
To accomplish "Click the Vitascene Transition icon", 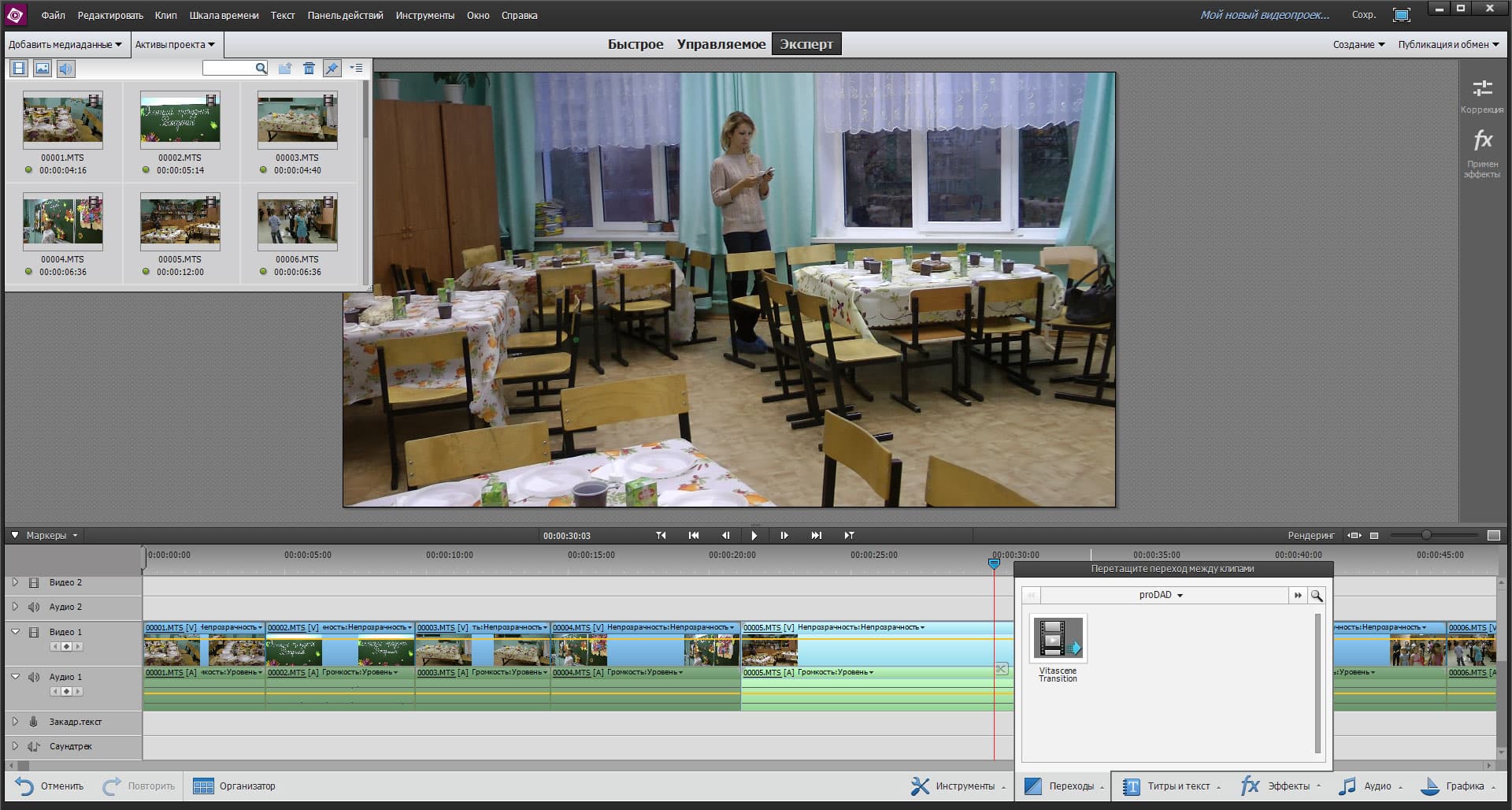I will coord(1058,638).
